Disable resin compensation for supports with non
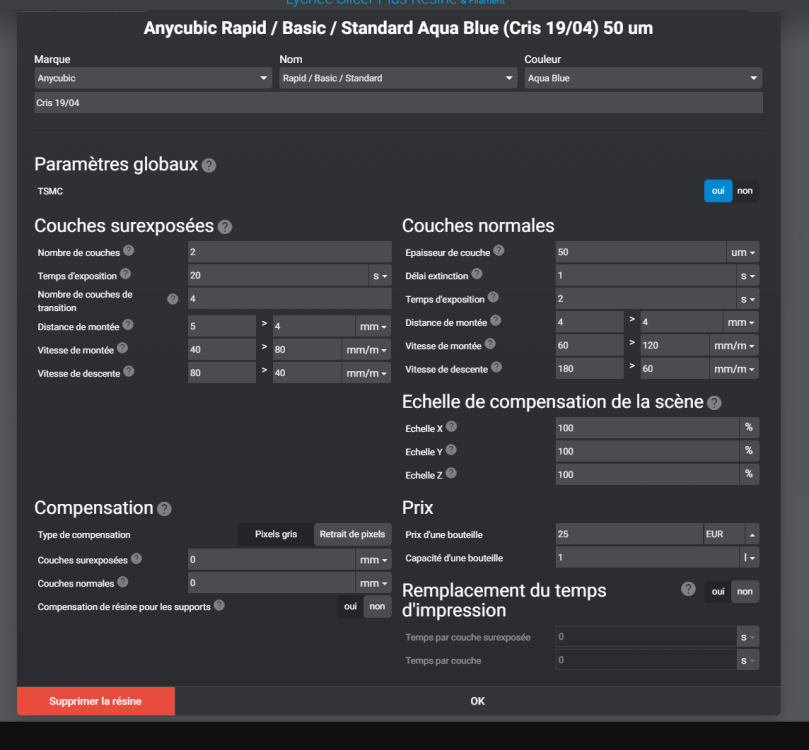 point(377,607)
